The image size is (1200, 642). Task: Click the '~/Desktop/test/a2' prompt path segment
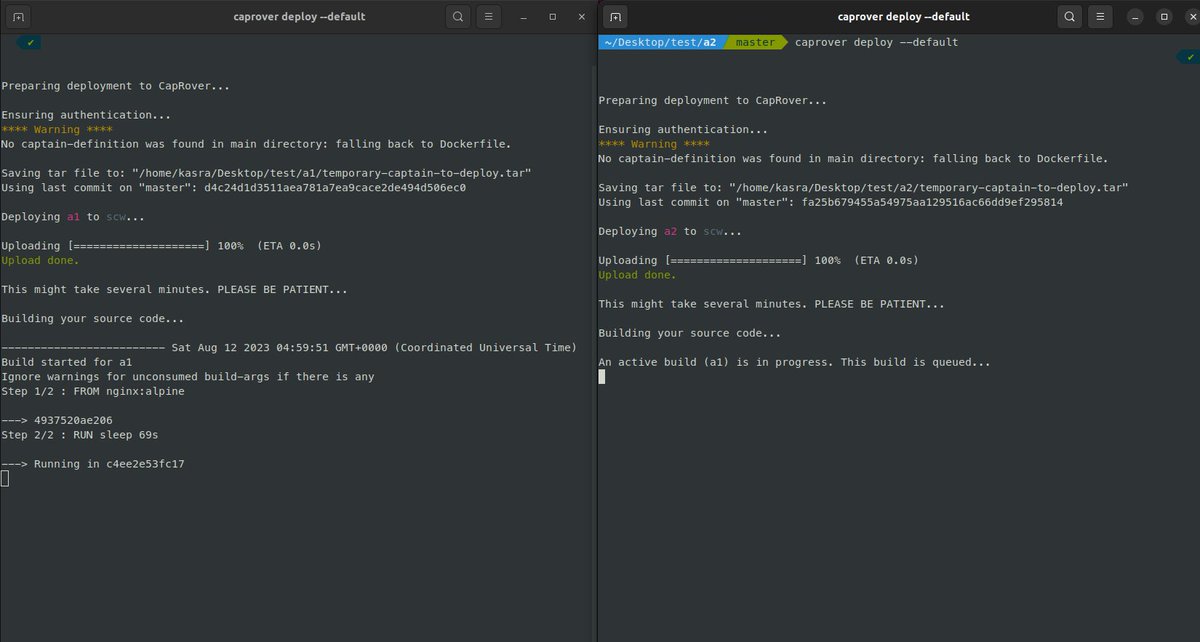click(x=662, y=43)
